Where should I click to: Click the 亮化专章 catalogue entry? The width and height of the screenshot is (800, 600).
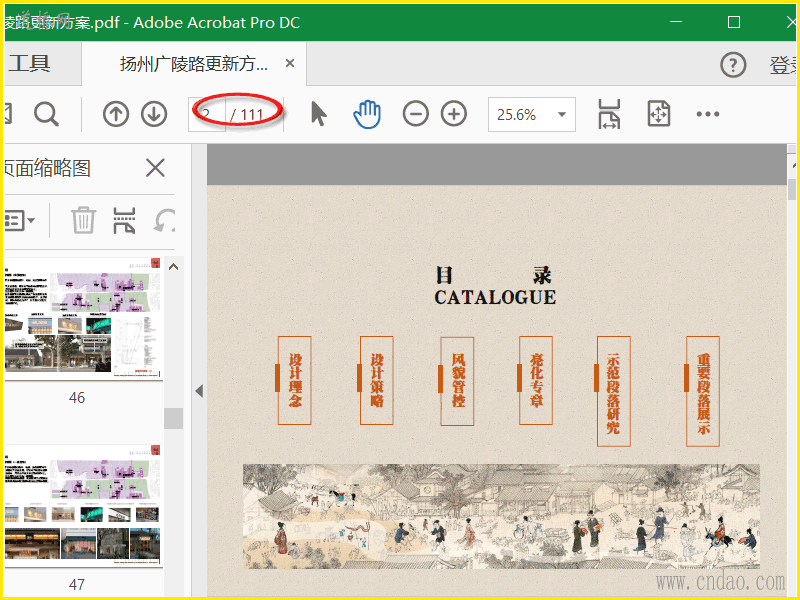536,380
